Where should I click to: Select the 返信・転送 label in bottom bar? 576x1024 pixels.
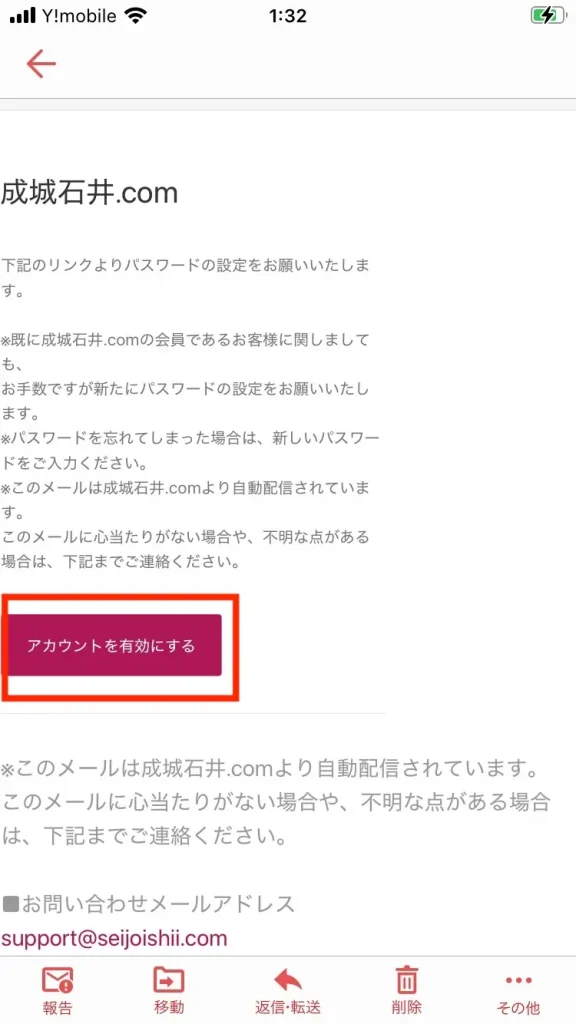pos(288,1008)
